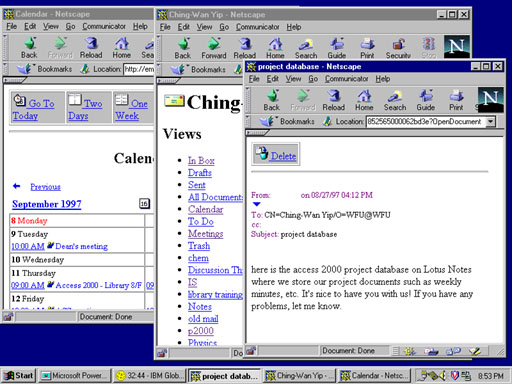Click security lock icon in project database status bar
Screen dimensions: 512x384
[251, 350]
